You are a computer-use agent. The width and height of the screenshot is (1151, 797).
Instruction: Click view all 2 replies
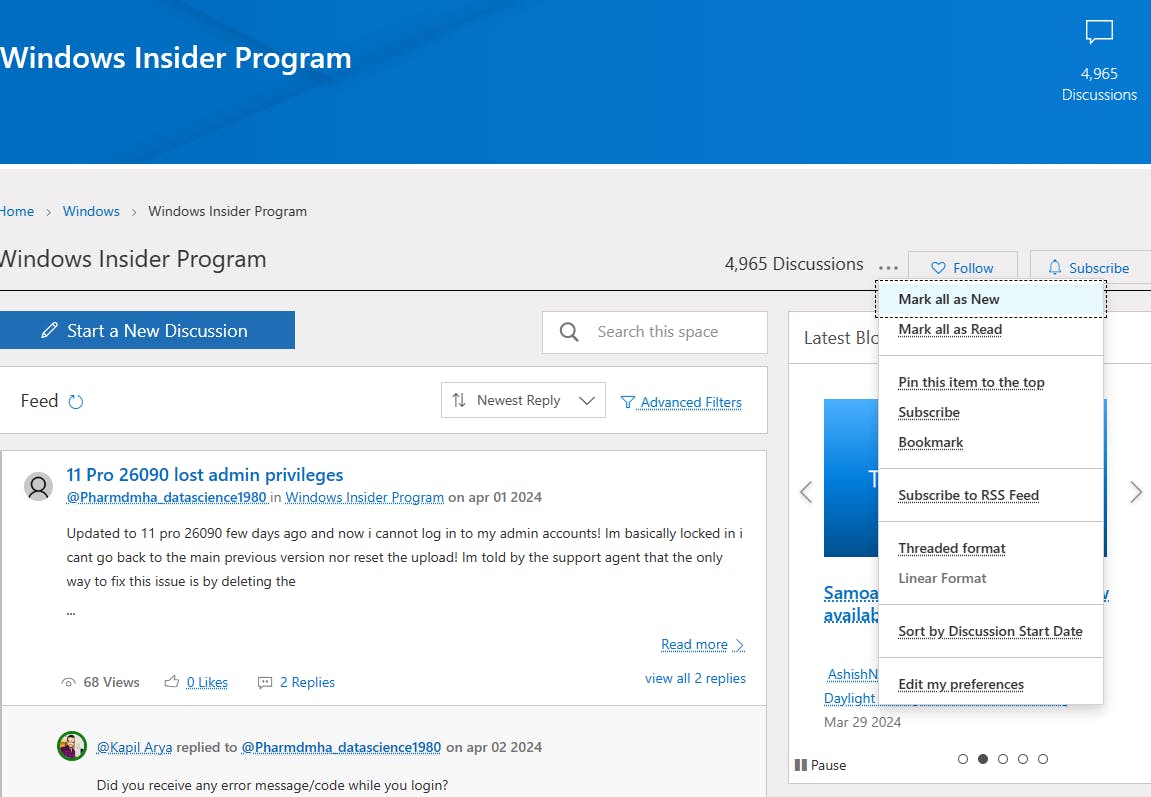pos(695,678)
